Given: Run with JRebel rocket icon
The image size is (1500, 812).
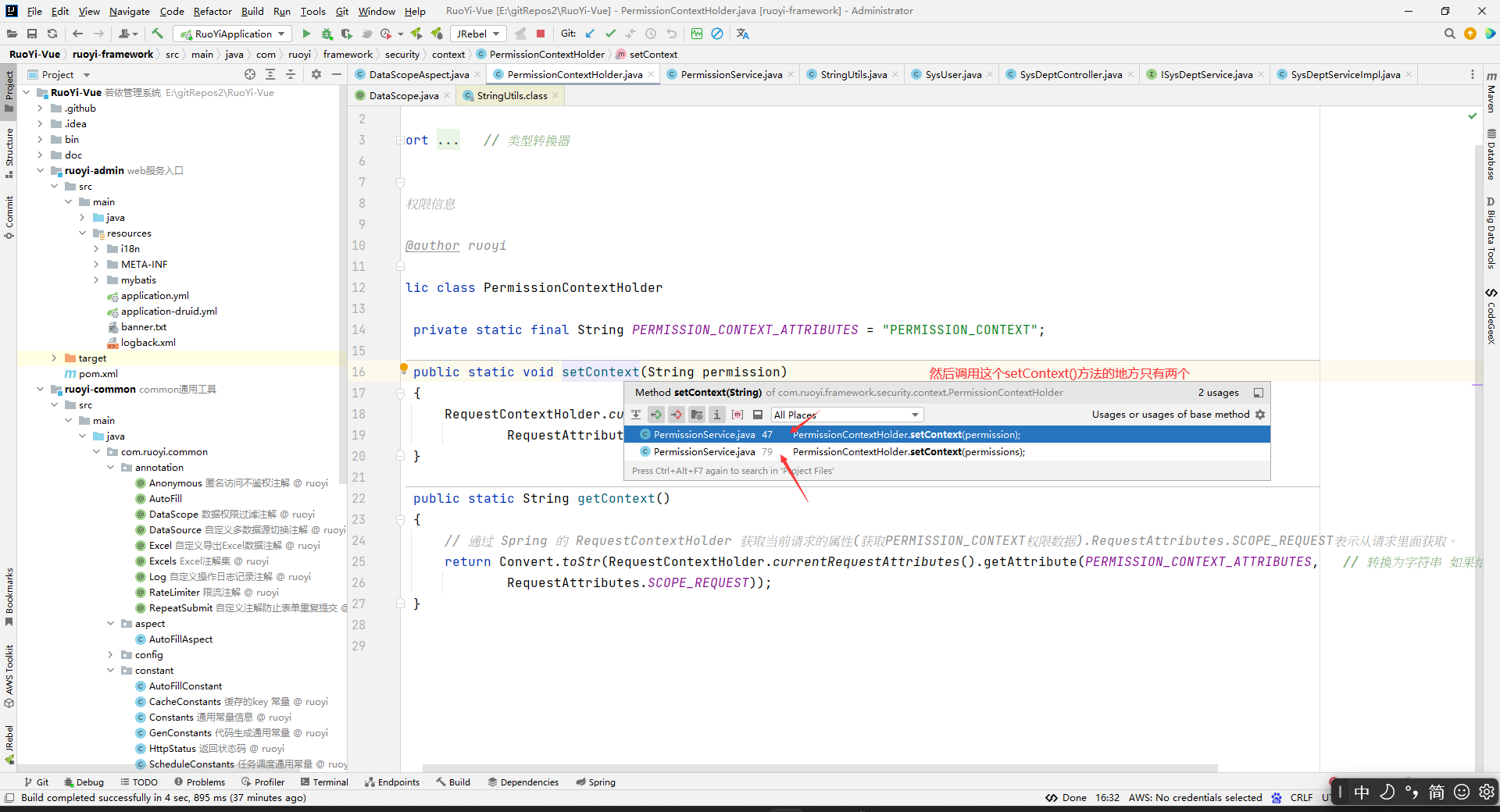Looking at the screenshot, I should 416,34.
